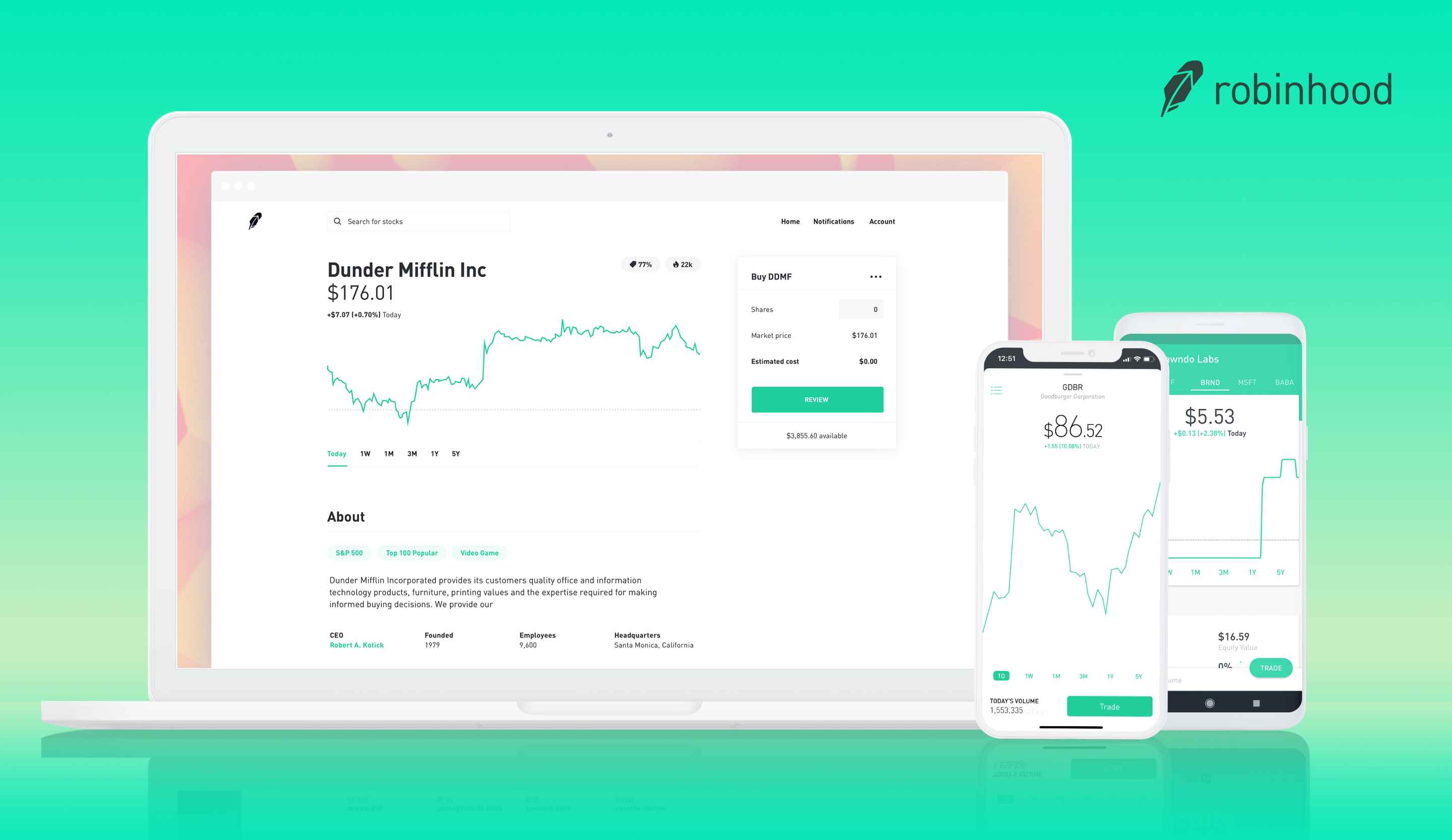
Task: Click the search bar magnifier icon
Action: tap(336, 221)
